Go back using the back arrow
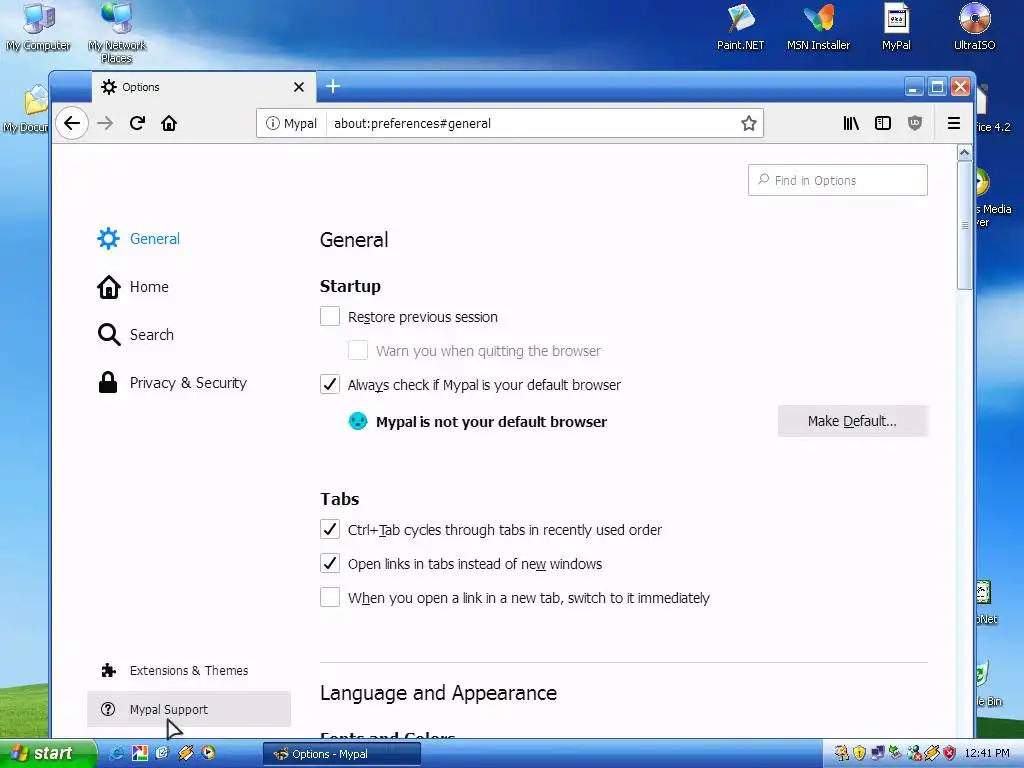The image size is (1024, 768). click(x=72, y=123)
